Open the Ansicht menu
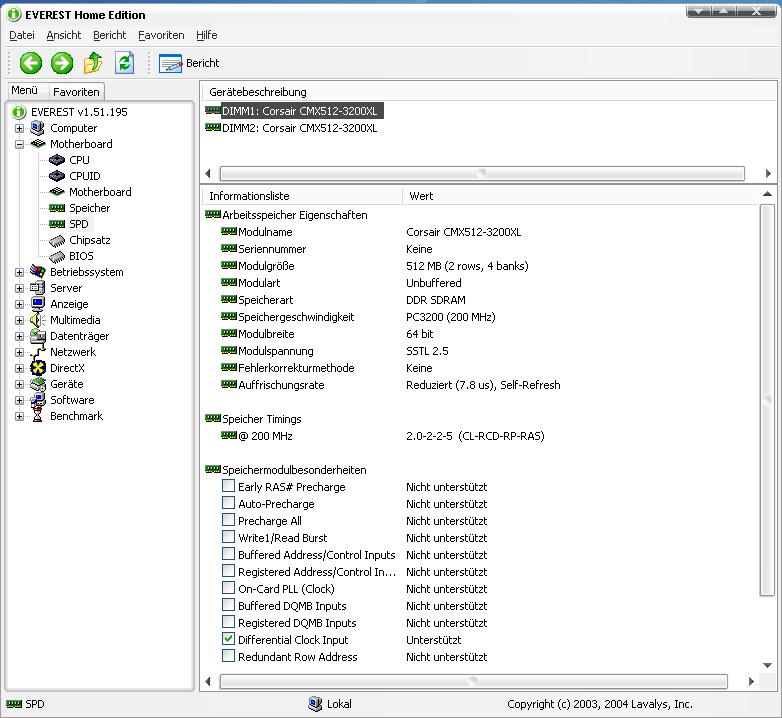782x718 pixels. click(x=64, y=35)
